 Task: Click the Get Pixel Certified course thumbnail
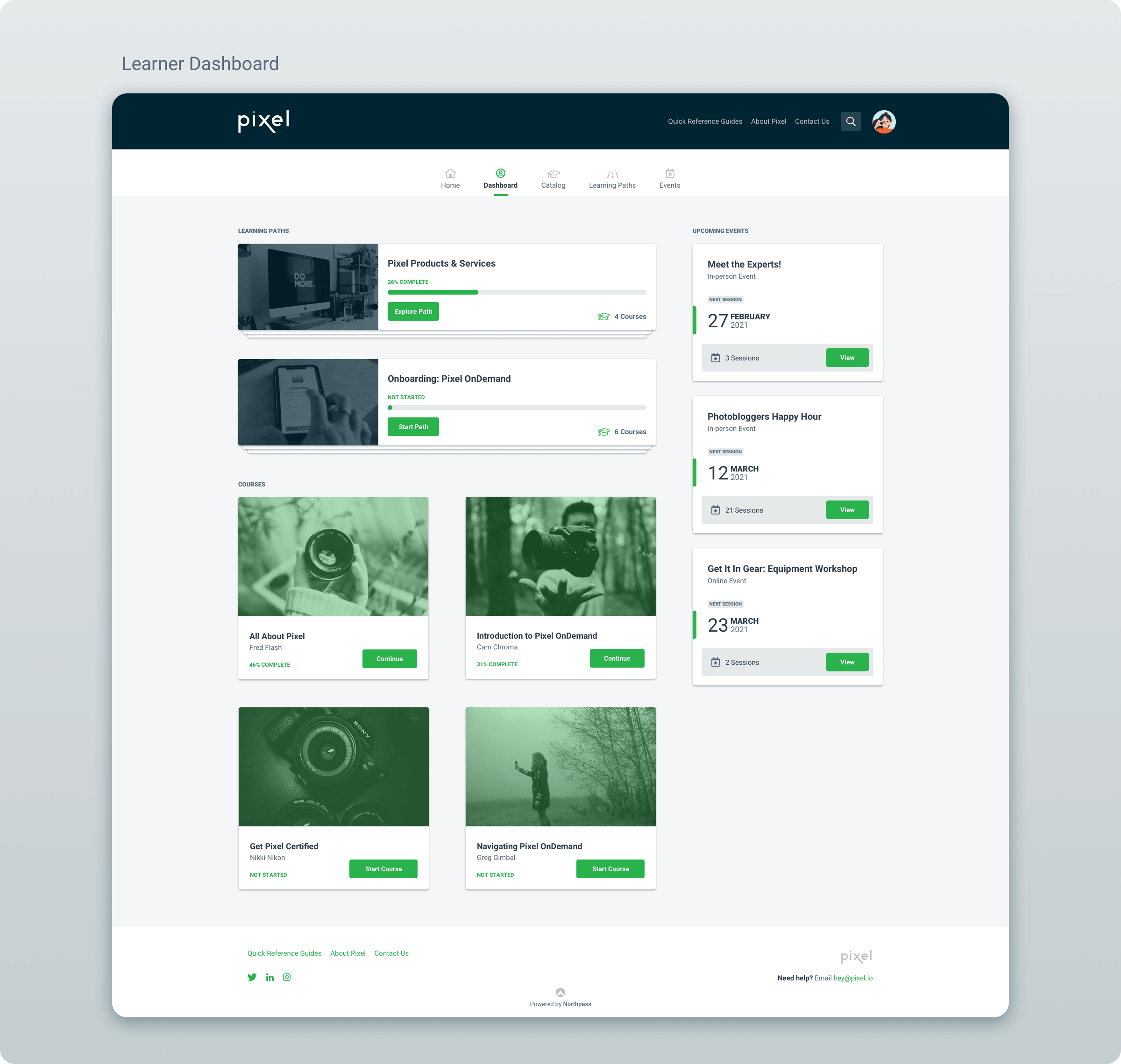[x=333, y=766]
